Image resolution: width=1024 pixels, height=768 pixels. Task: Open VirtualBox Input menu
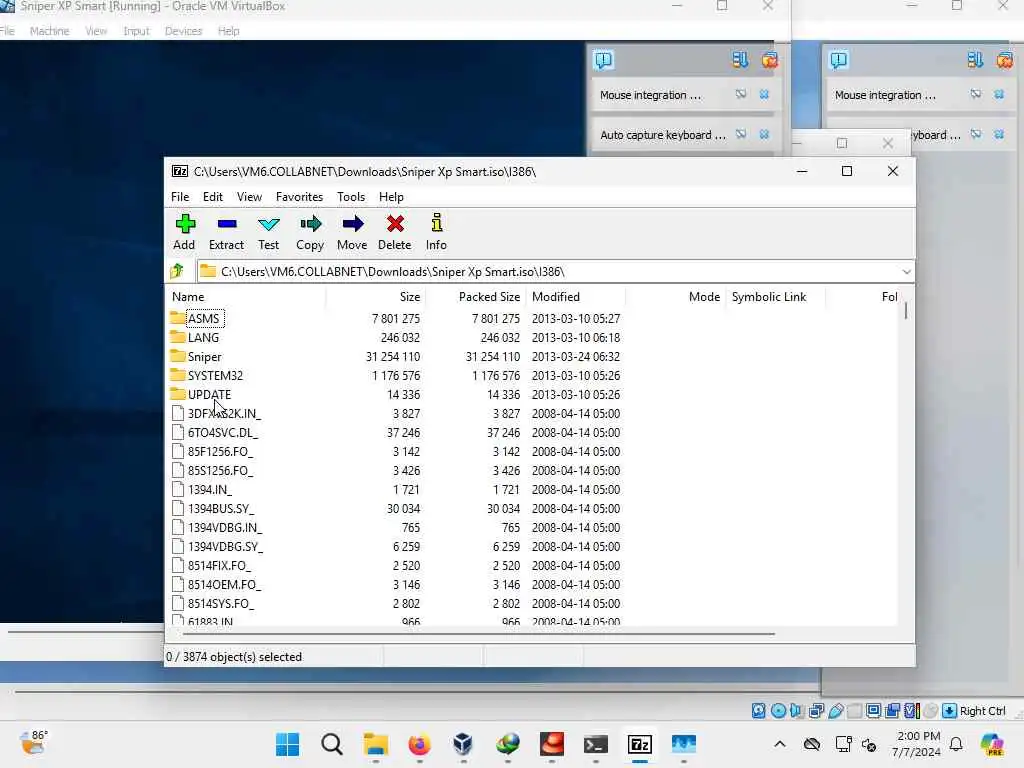(x=136, y=31)
